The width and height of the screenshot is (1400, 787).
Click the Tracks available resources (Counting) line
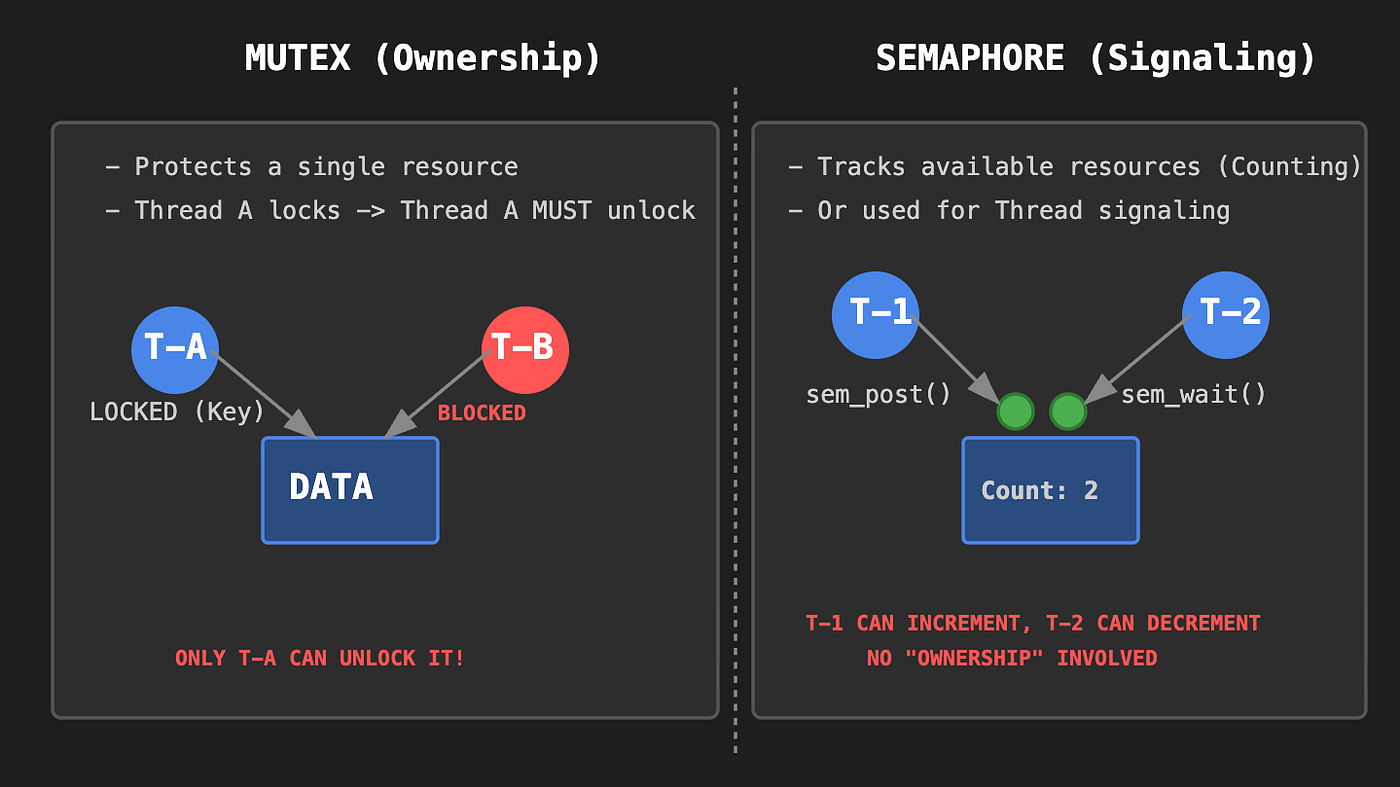[1075, 167]
